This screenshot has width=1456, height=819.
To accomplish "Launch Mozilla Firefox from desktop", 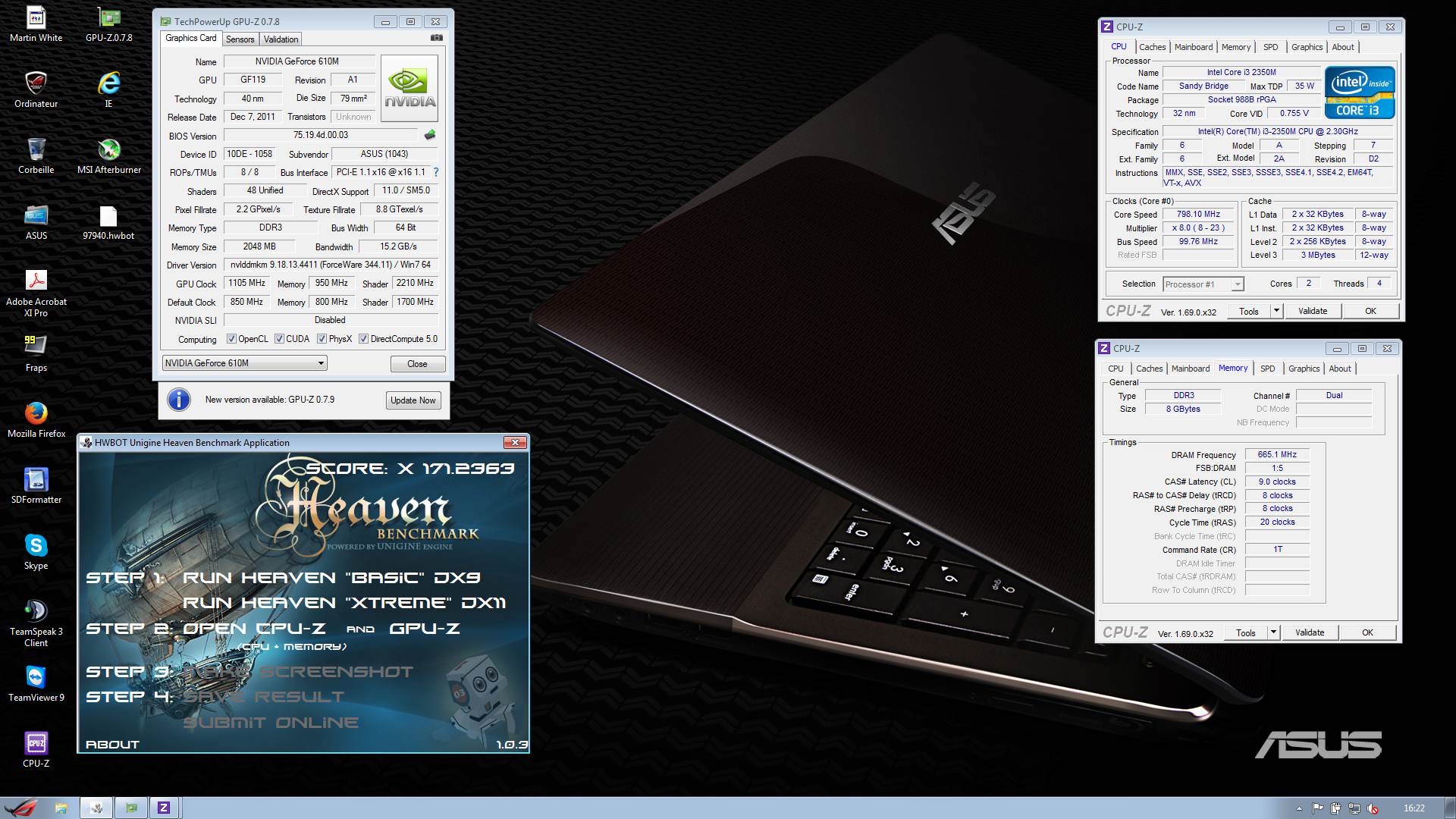I will (36, 419).
